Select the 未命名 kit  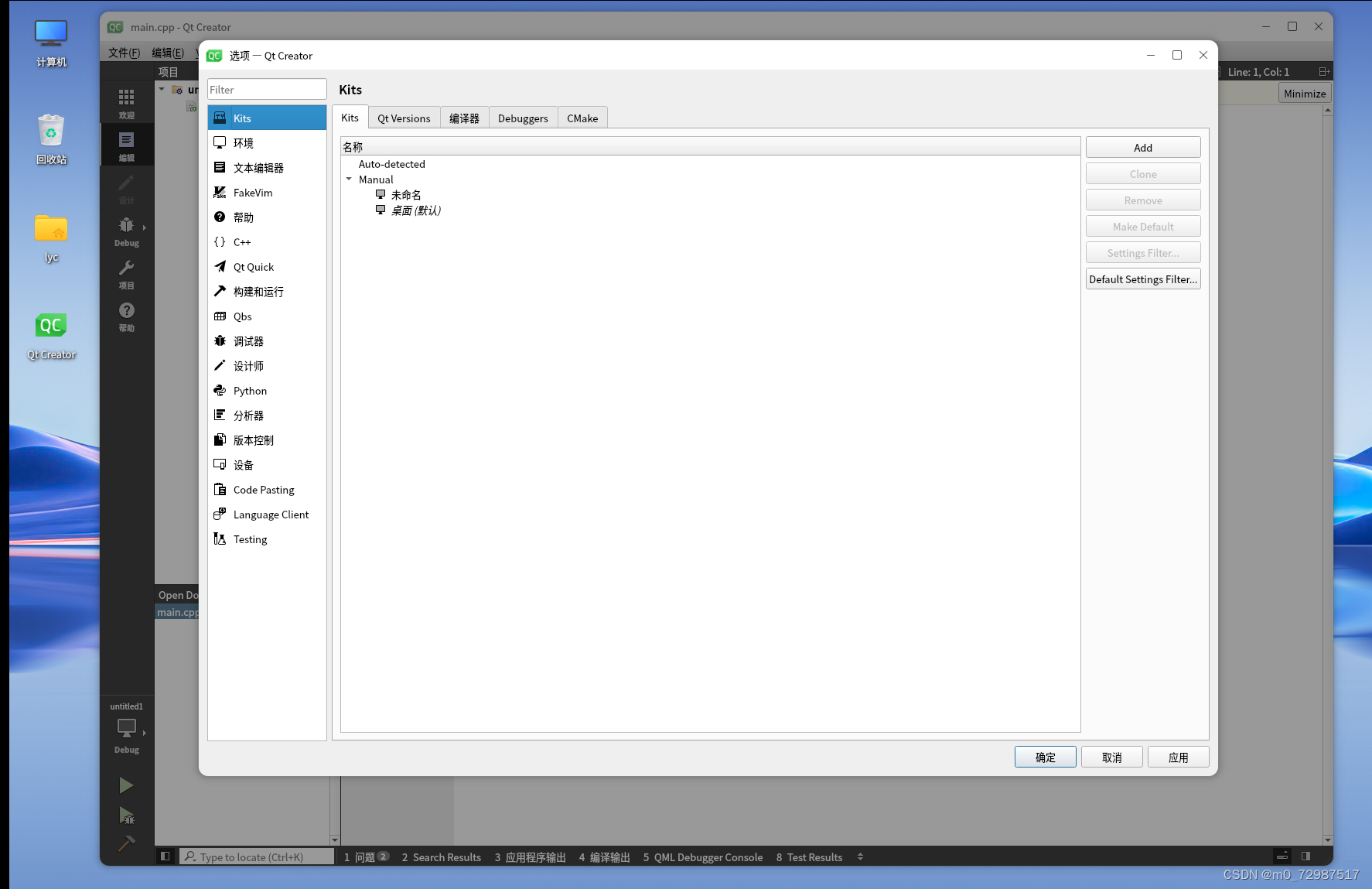[x=406, y=195]
